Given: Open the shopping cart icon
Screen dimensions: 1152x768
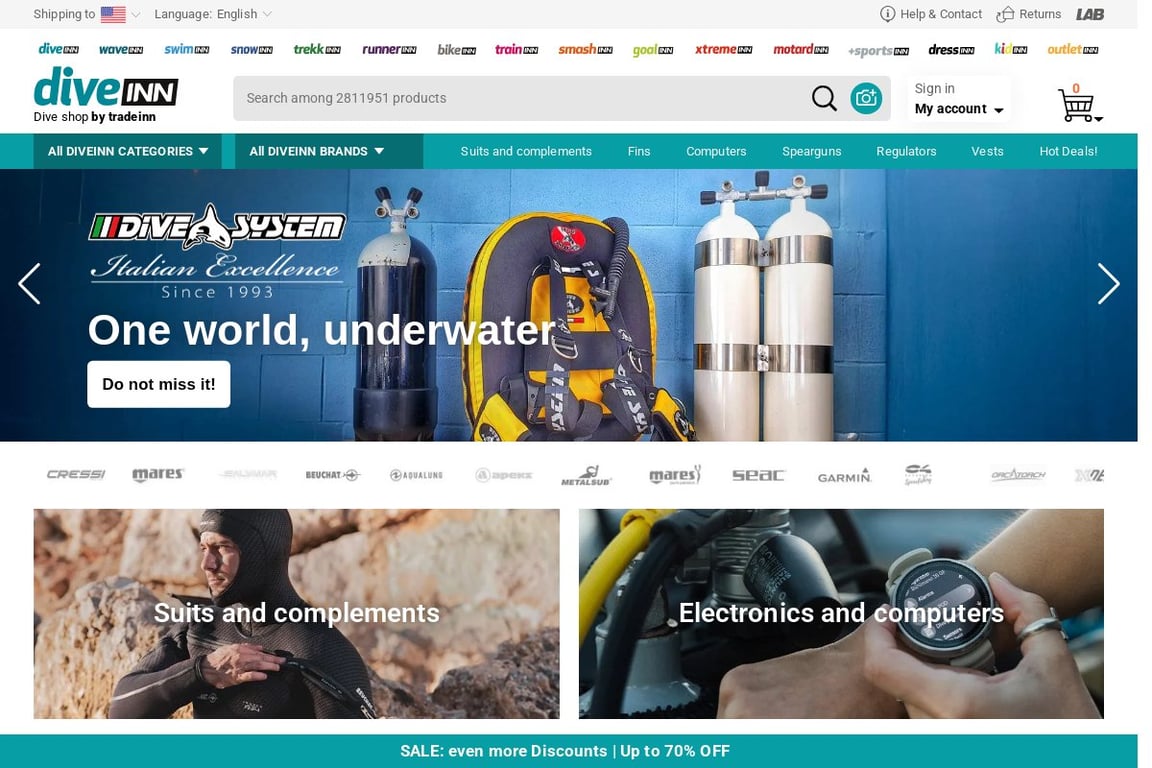Looking at the screenshot, I should point(1076,105).
